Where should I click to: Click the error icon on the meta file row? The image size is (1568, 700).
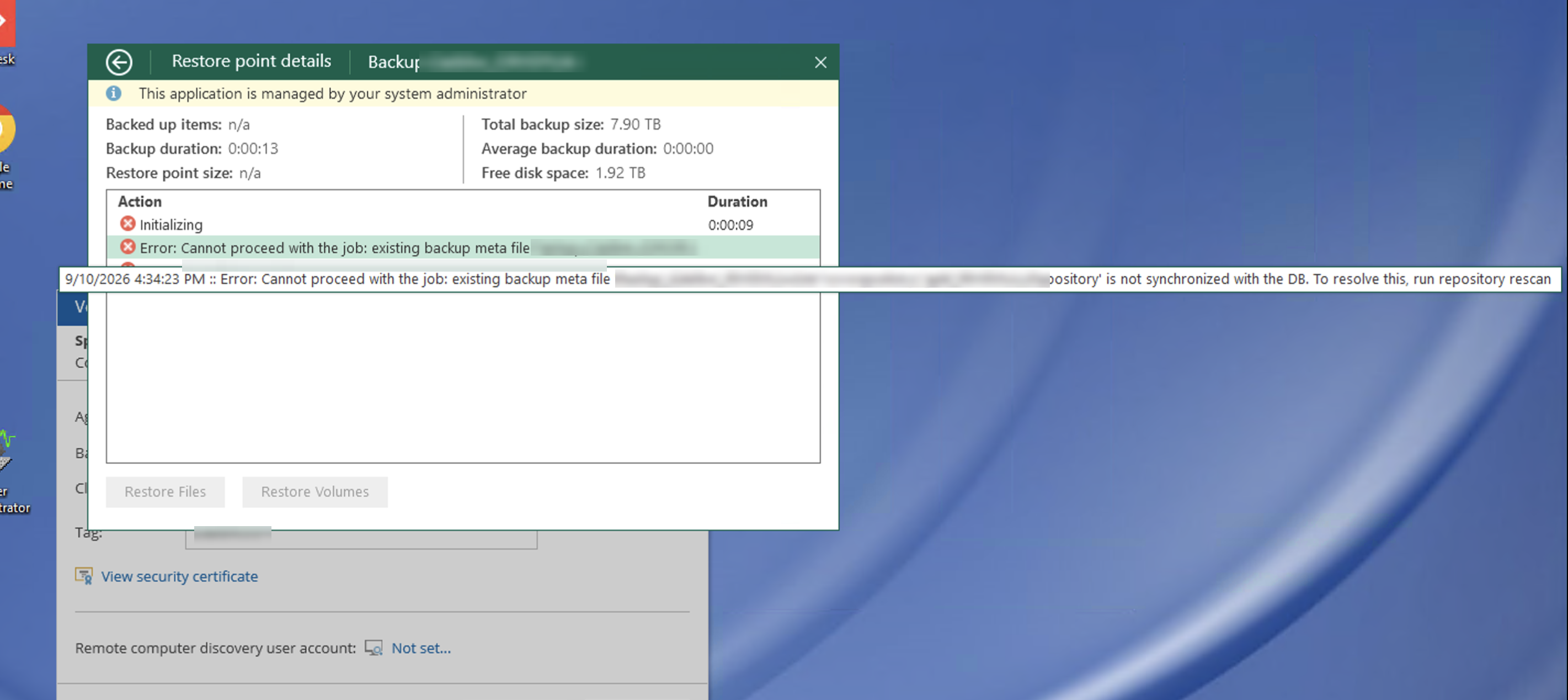coord(127,247)
